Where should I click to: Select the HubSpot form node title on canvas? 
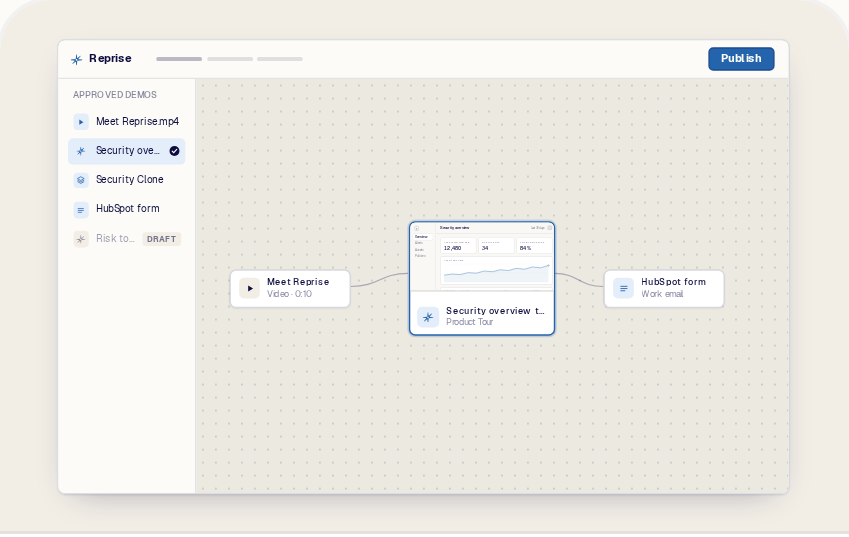[673, 282]
